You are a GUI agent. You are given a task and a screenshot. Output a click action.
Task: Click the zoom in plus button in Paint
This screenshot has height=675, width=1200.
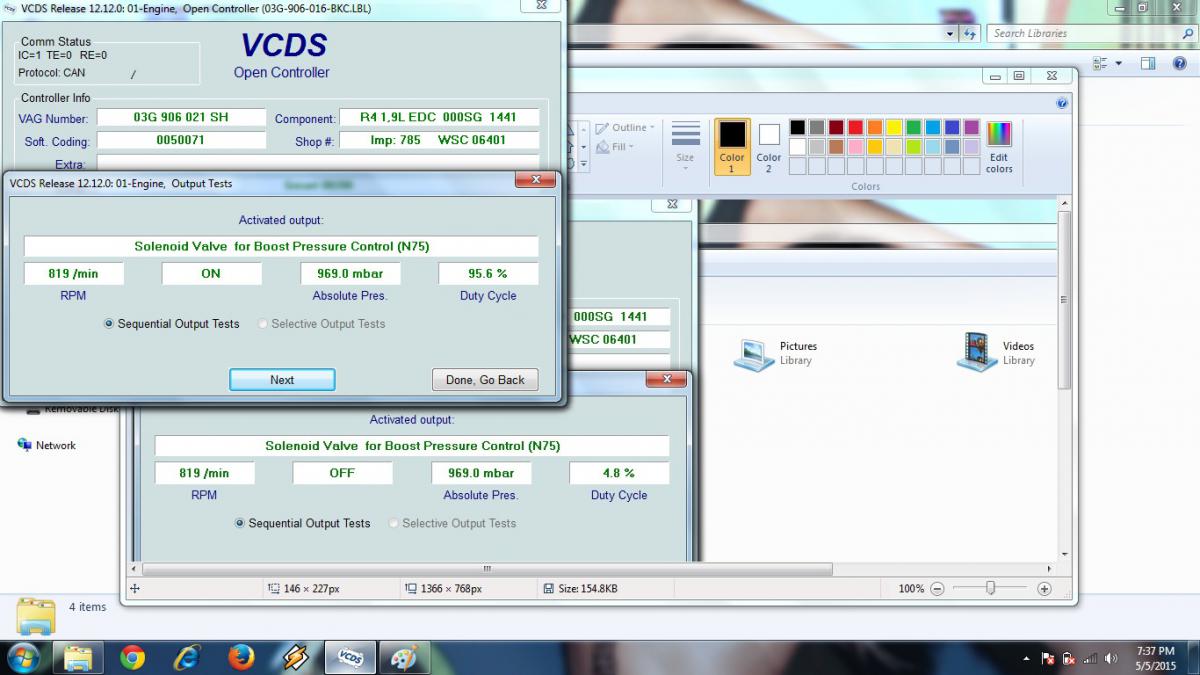[x=1044, y=589]
